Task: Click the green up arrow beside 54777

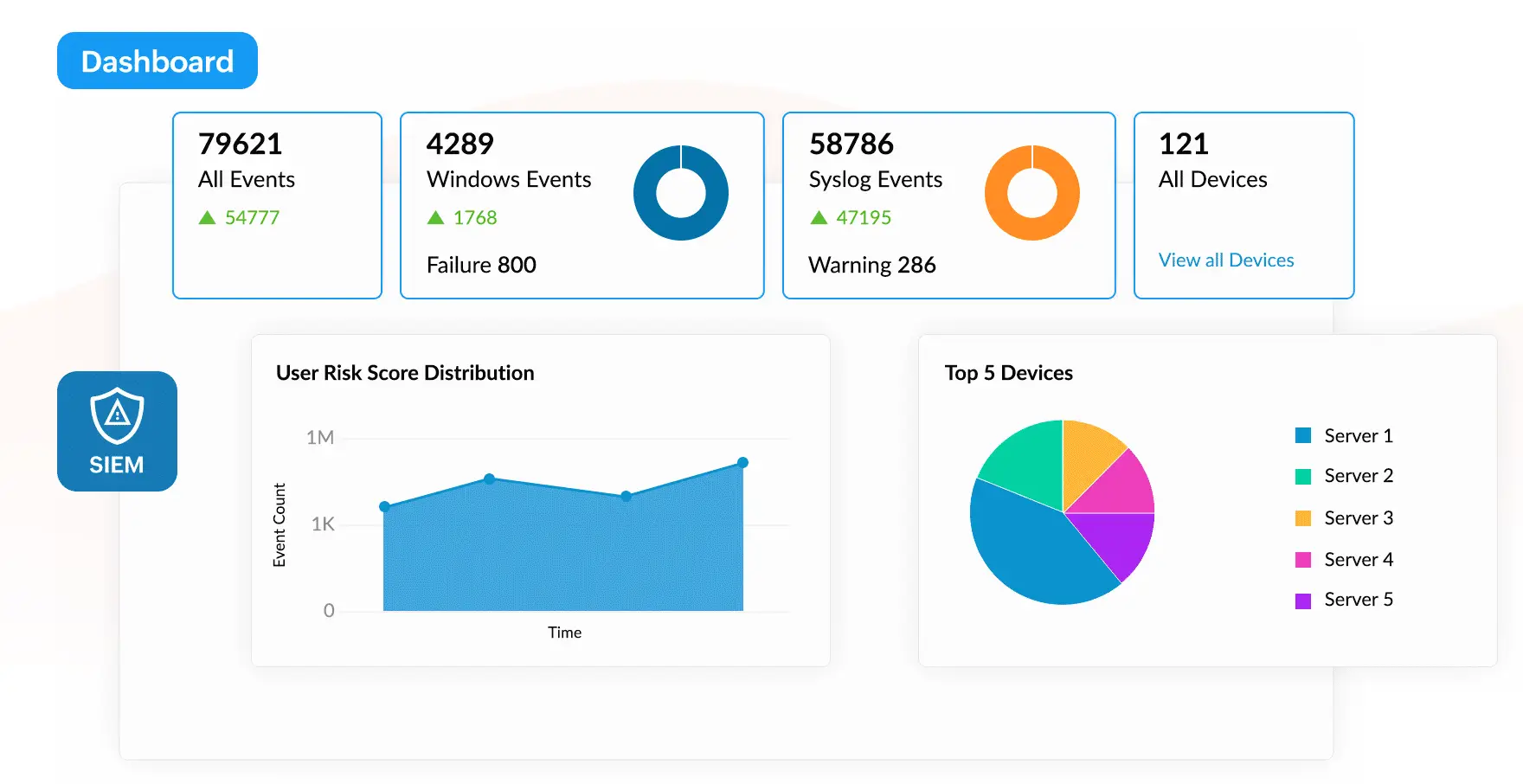Action: point(207,217)
